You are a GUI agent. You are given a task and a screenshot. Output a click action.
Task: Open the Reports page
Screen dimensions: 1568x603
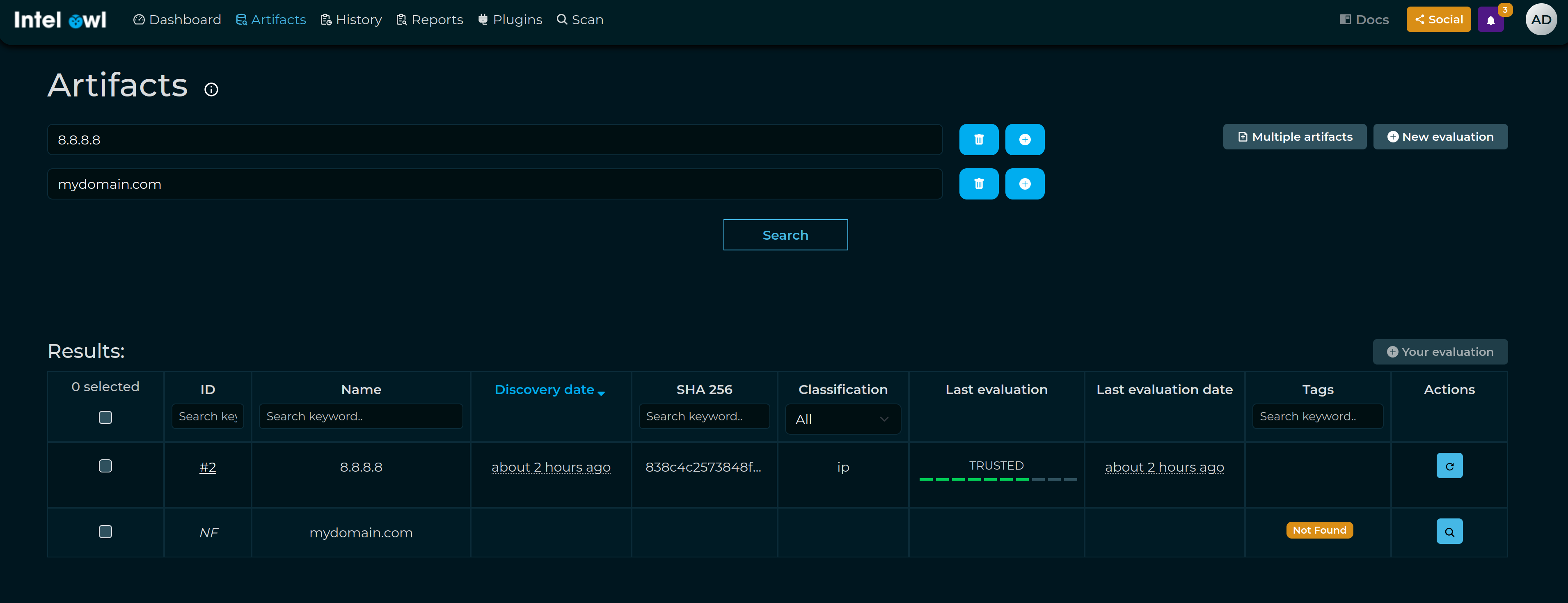[430, 20]
